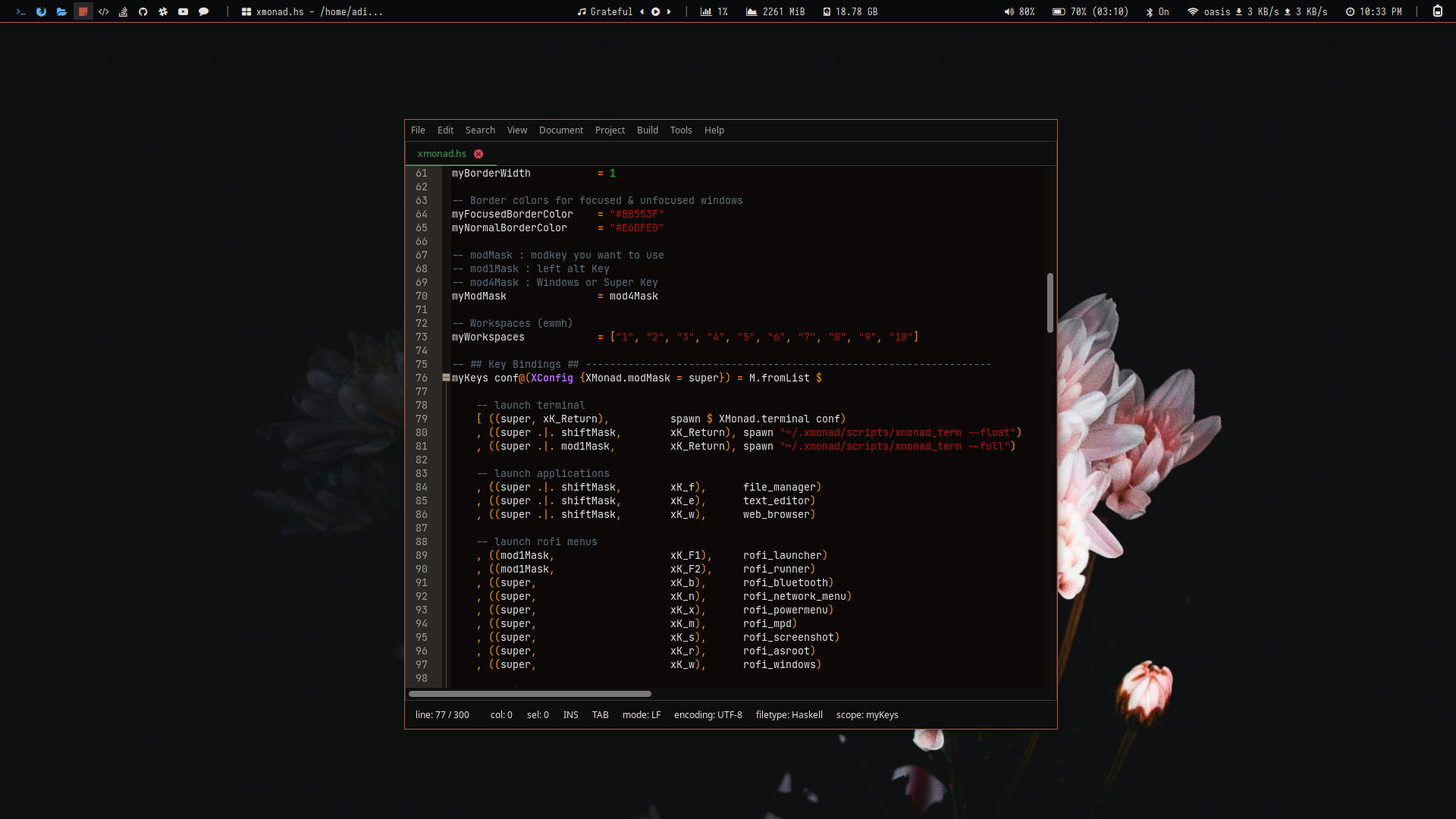Click the editor's vertical scrollbar handle
Viewport: 1456px width, 819px height.
pos(1050,302)
